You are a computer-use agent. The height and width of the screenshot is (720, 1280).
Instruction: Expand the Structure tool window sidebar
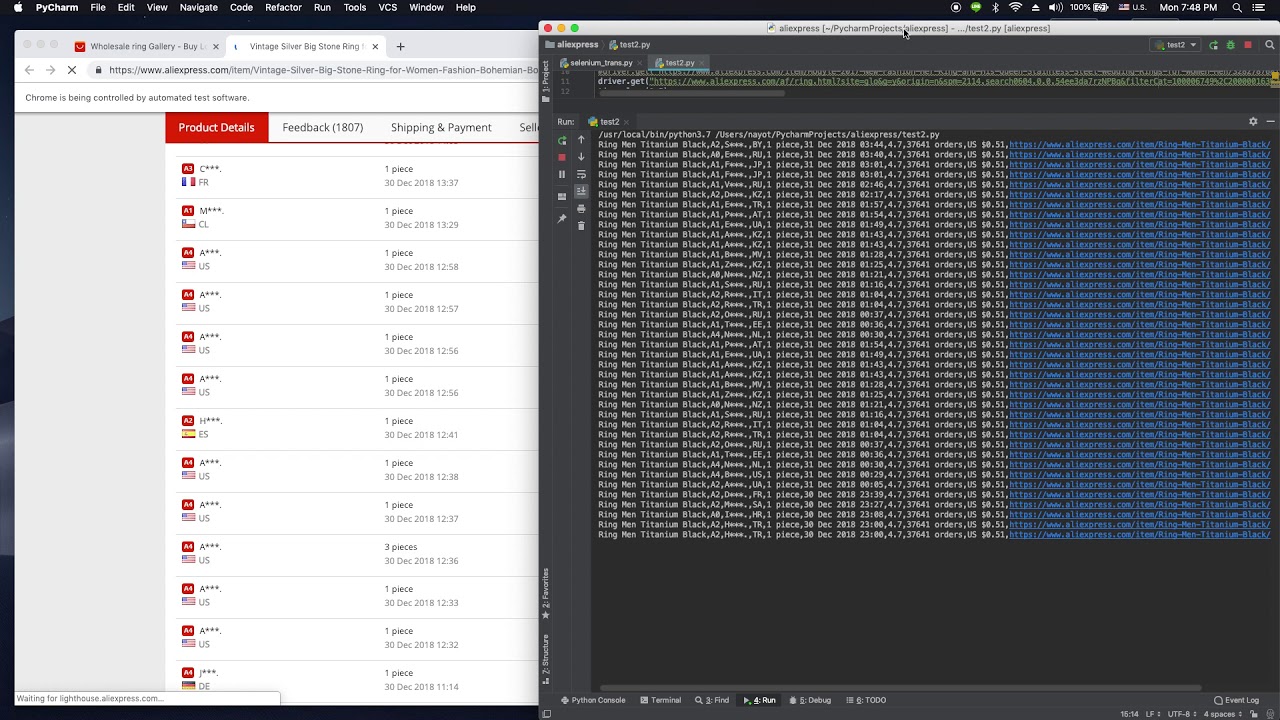pos(546,653)
